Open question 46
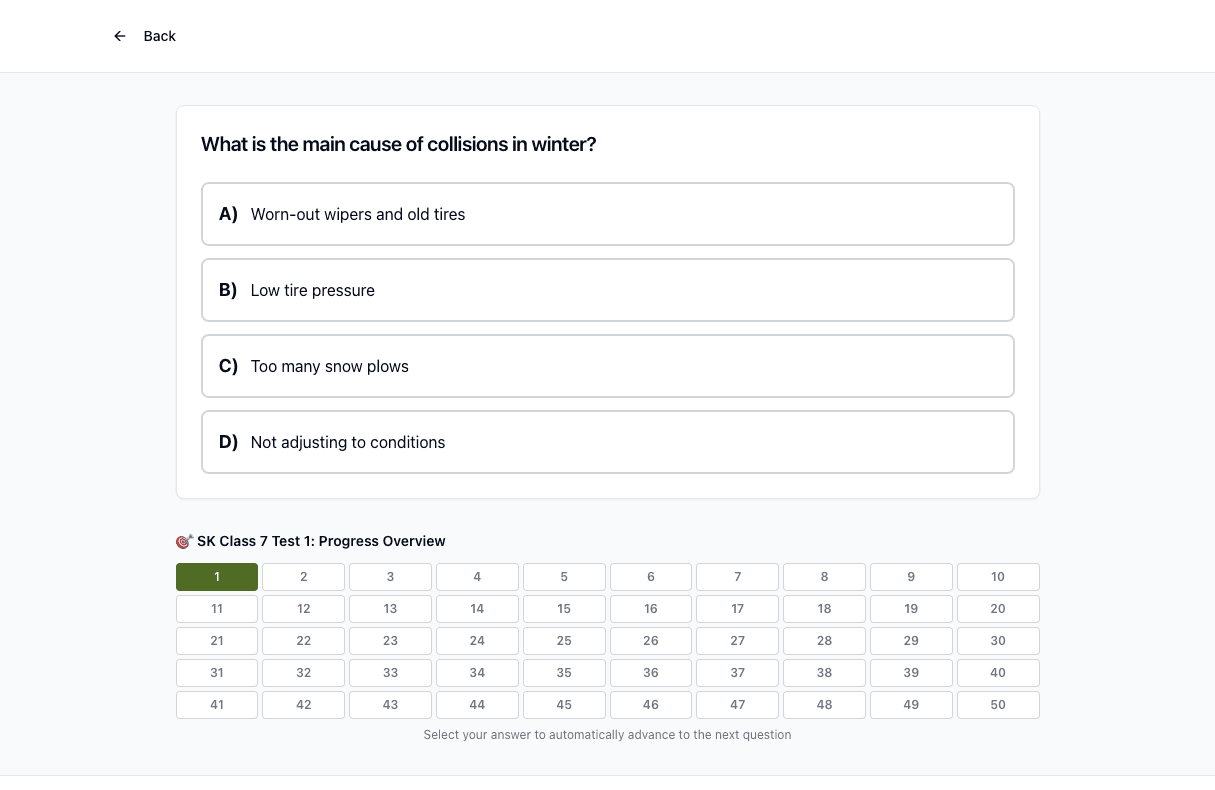Image resolution: width=1215 pixels, height=790 pixels. [x=651, y=705]
